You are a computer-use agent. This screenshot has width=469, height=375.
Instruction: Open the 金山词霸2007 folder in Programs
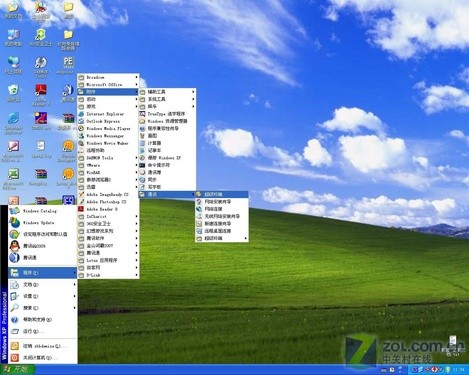[x=108, y=246]
